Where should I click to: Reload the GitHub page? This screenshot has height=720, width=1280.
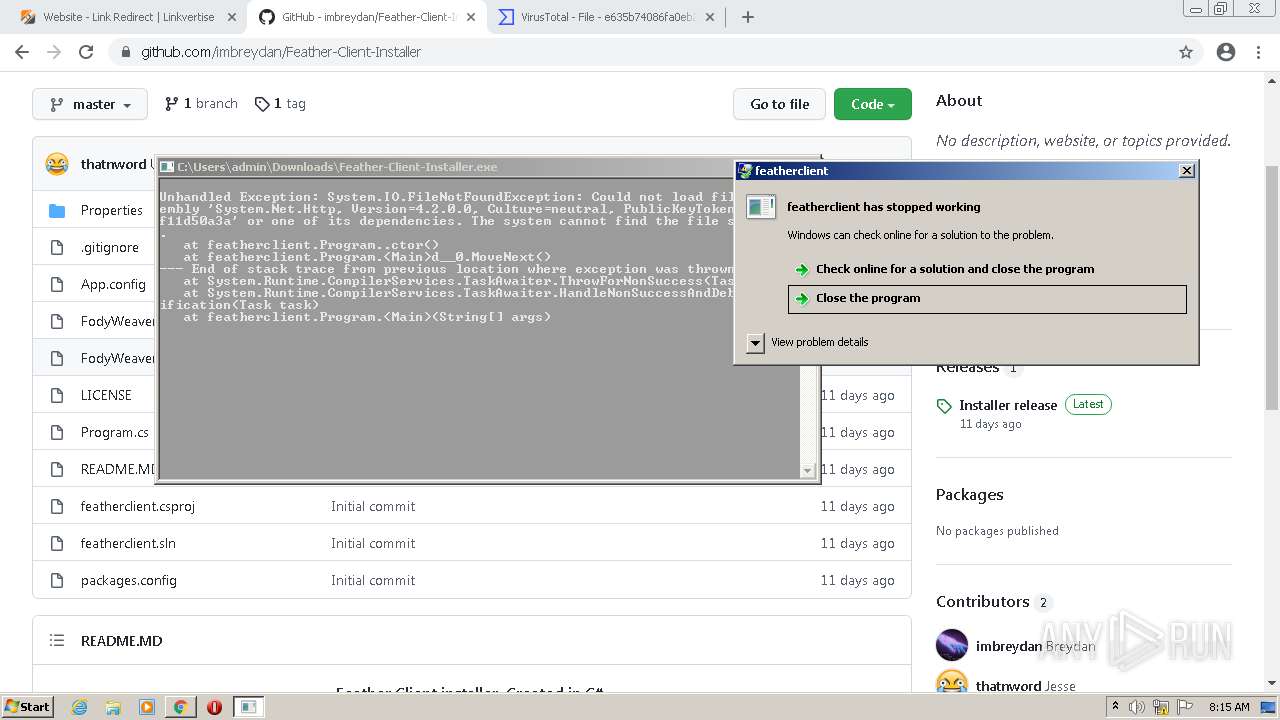pos(86,52)
